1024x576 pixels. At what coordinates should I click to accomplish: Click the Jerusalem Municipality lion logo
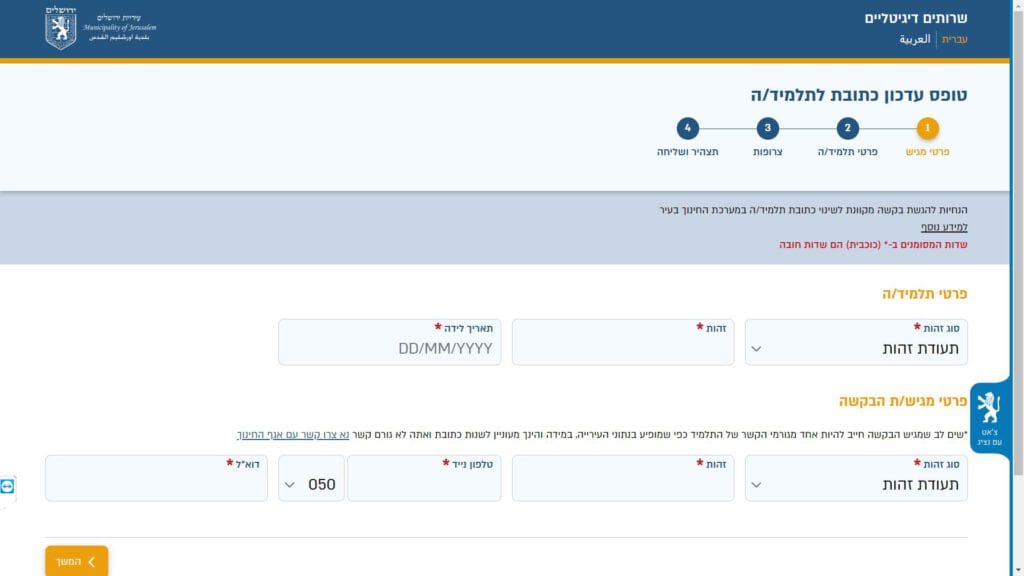[61, 28]
